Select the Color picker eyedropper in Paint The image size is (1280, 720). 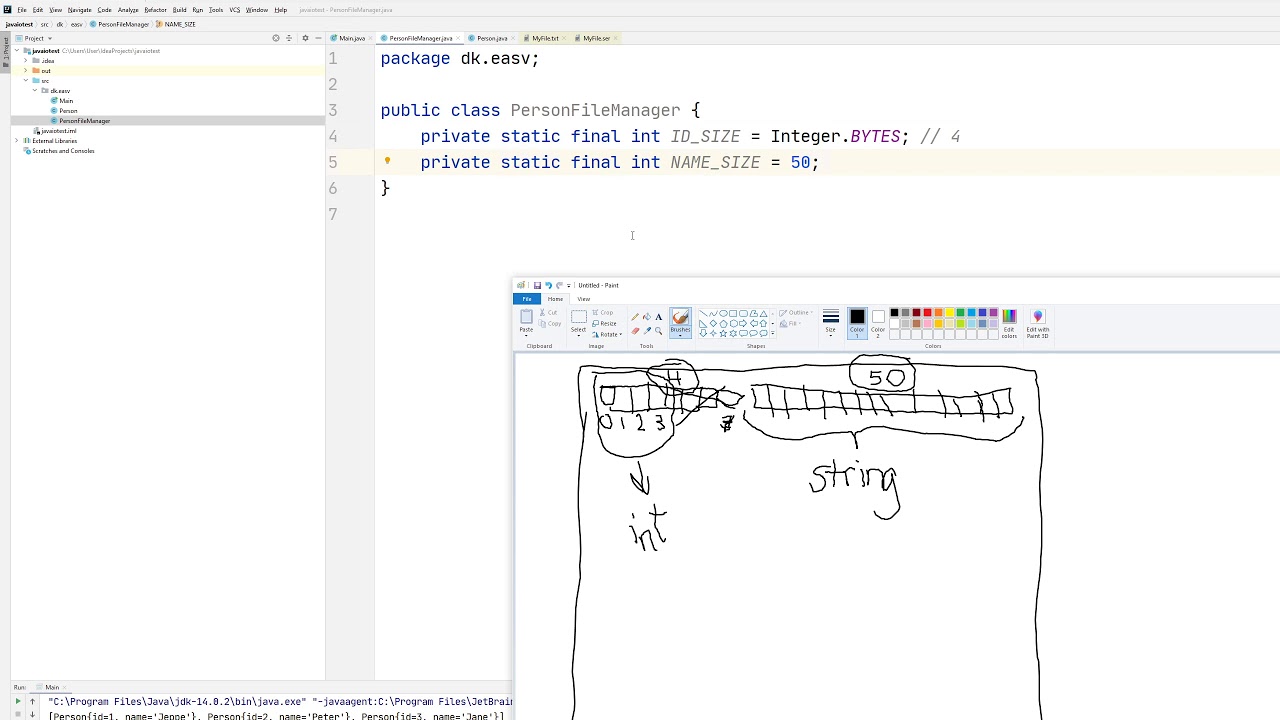647,330
